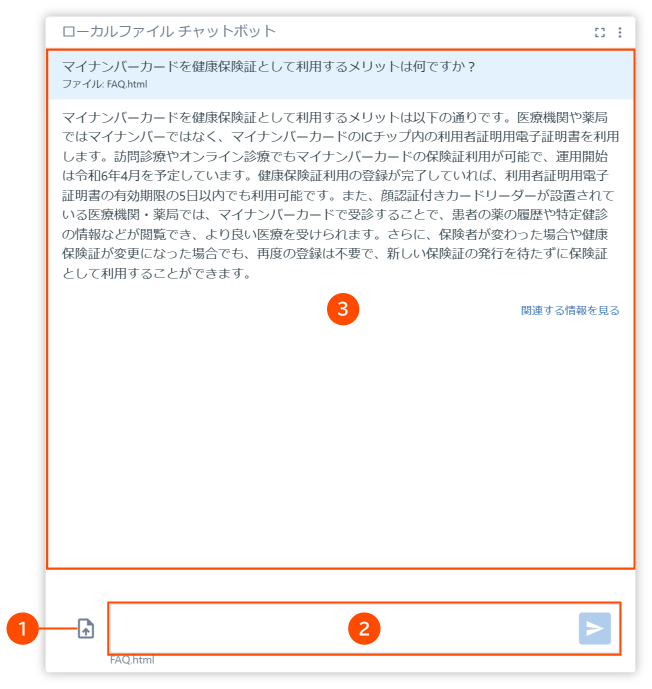Click the orange callout number 3
The image size is (652, 689).
tap(343, 309)
